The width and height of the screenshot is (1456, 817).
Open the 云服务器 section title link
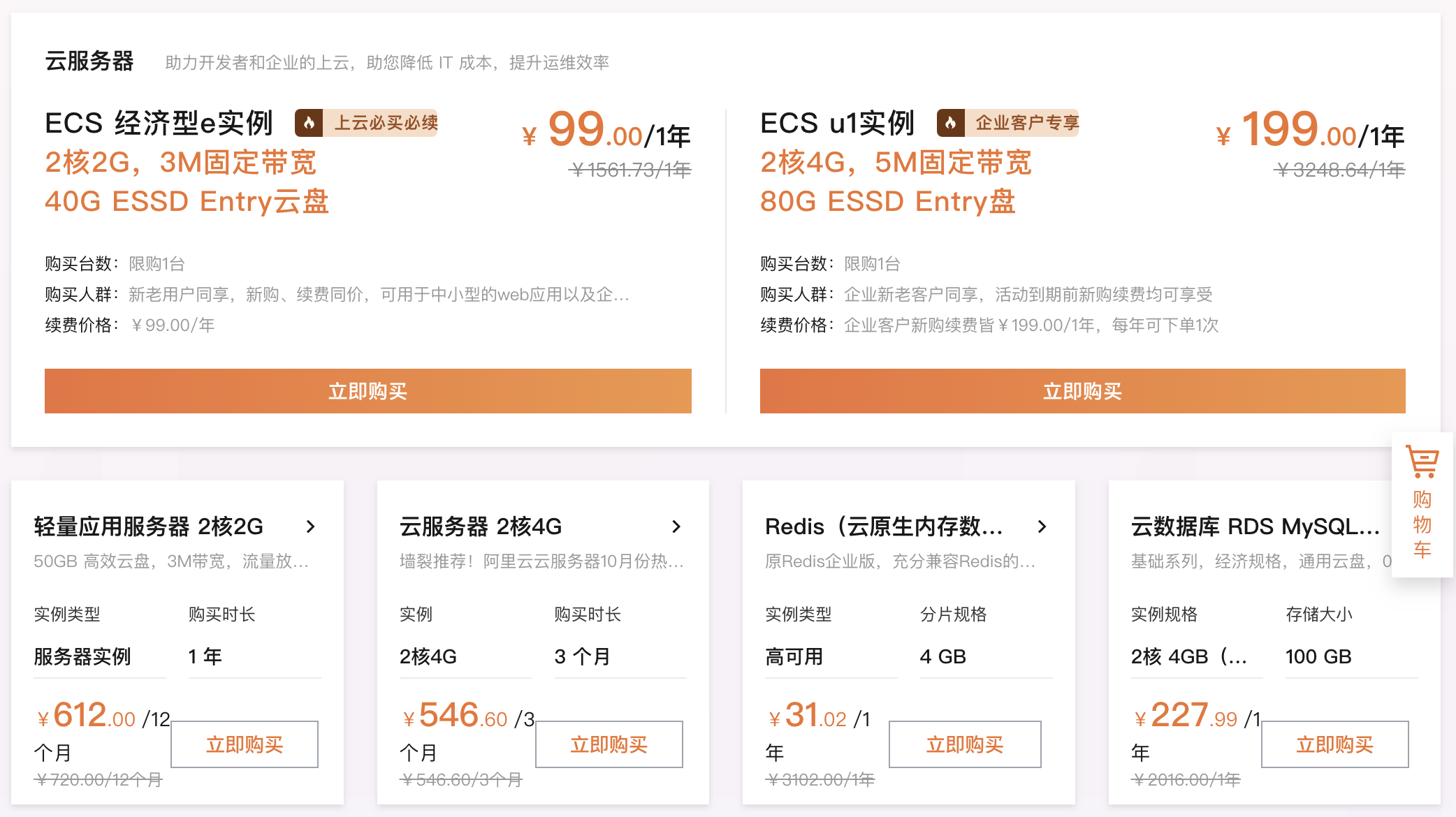point(89,61)
